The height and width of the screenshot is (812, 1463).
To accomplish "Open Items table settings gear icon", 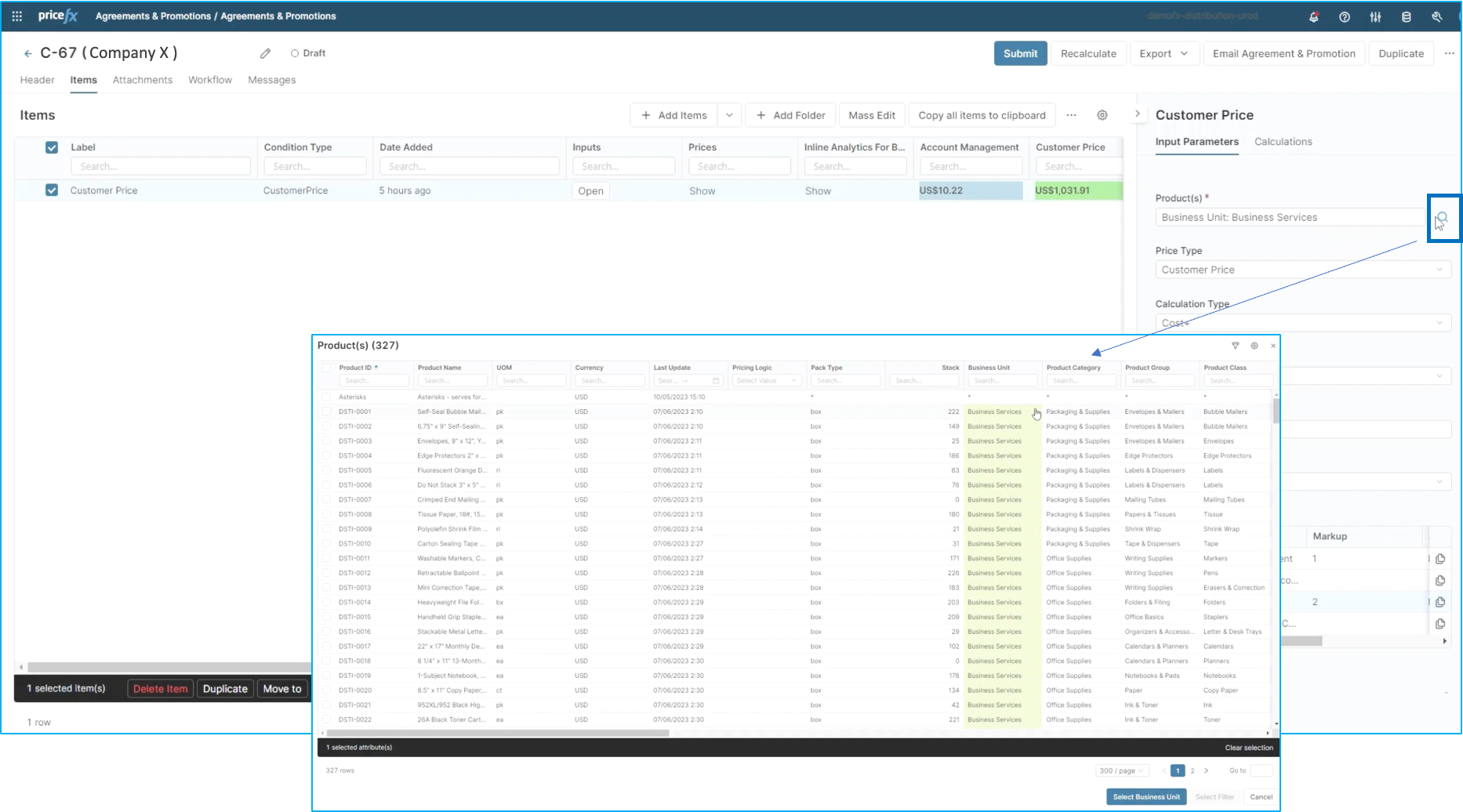I will (1102, 115).
